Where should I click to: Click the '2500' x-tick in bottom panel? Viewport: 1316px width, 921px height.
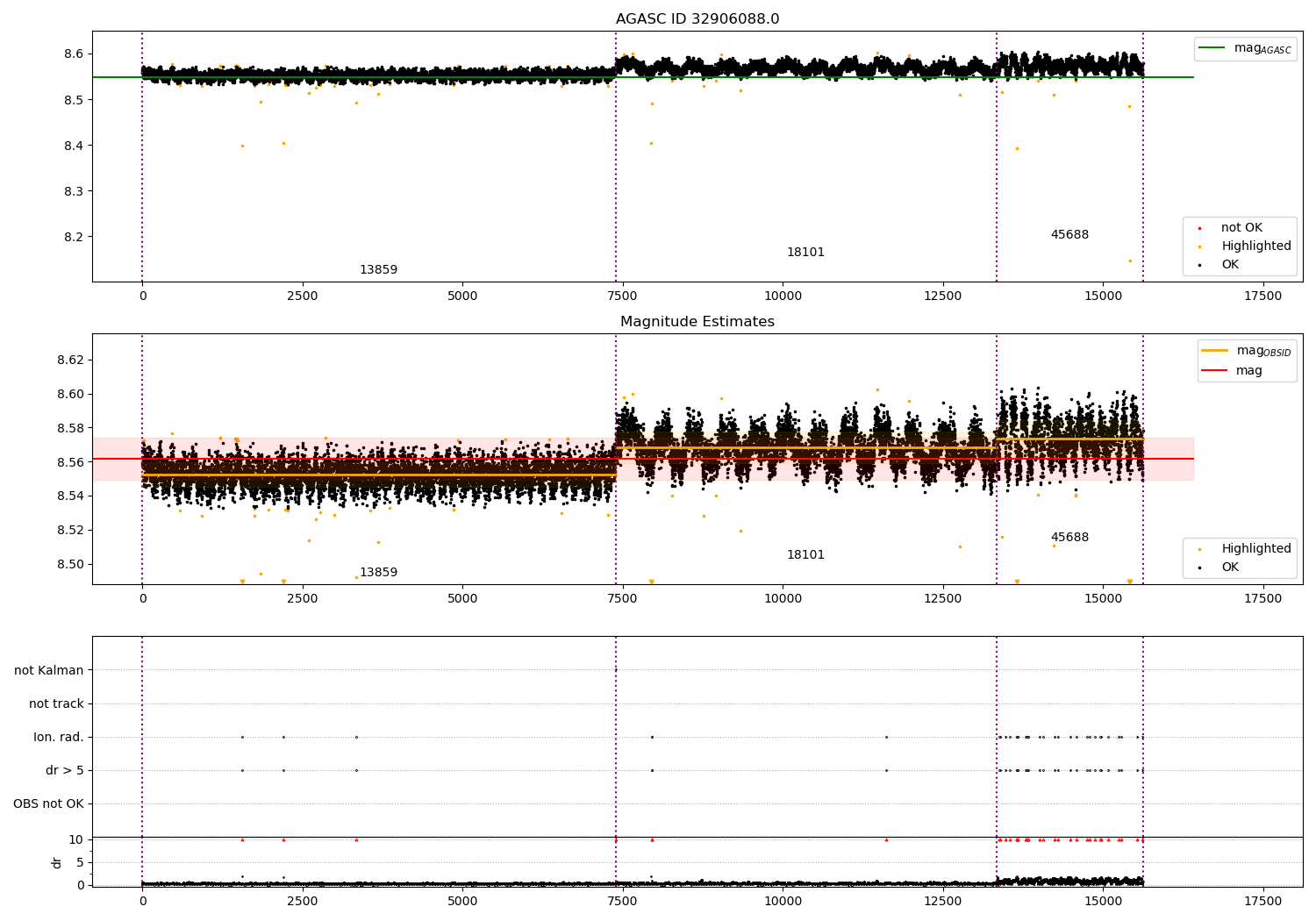(x=303, y=901)
